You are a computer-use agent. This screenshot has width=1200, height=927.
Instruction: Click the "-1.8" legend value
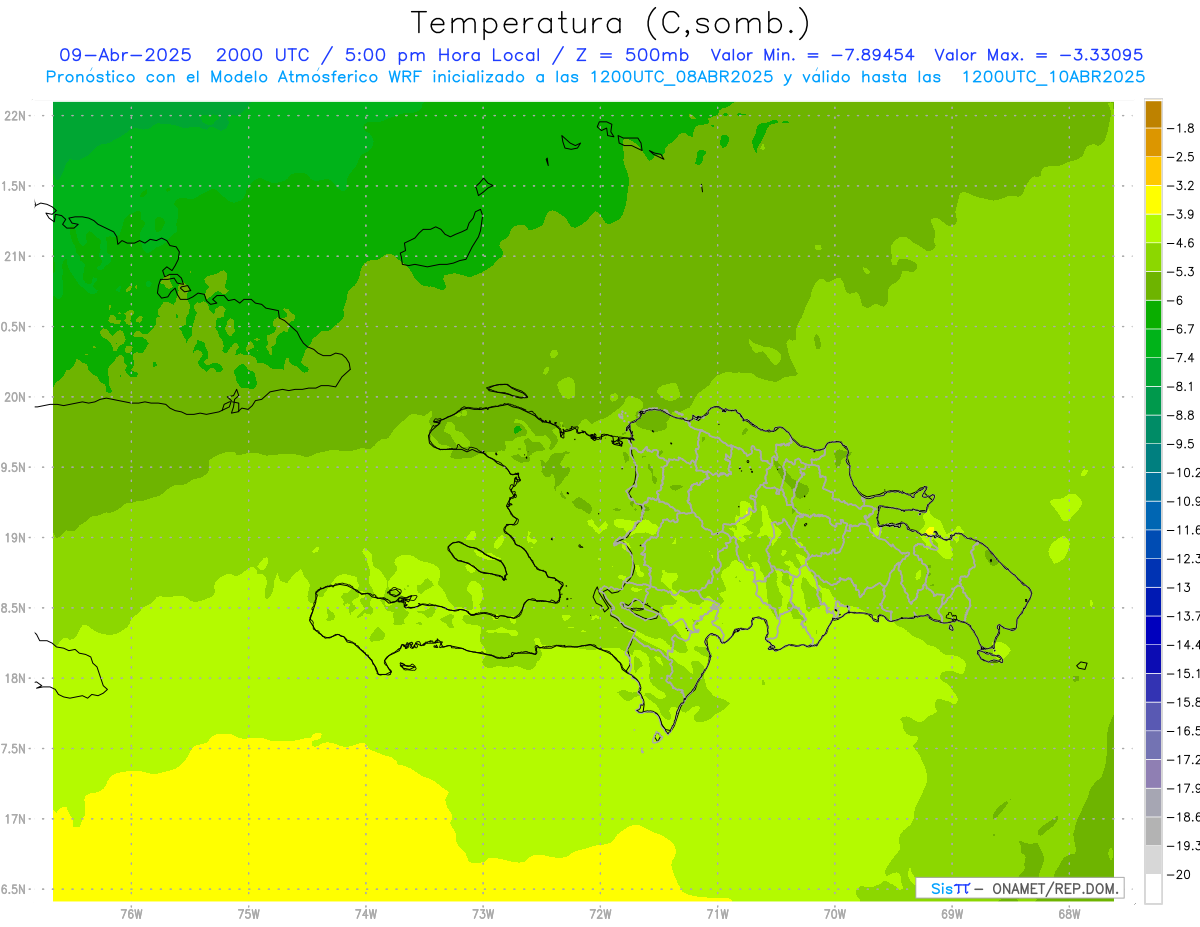pyautogui.click(x=1182, y=128)
